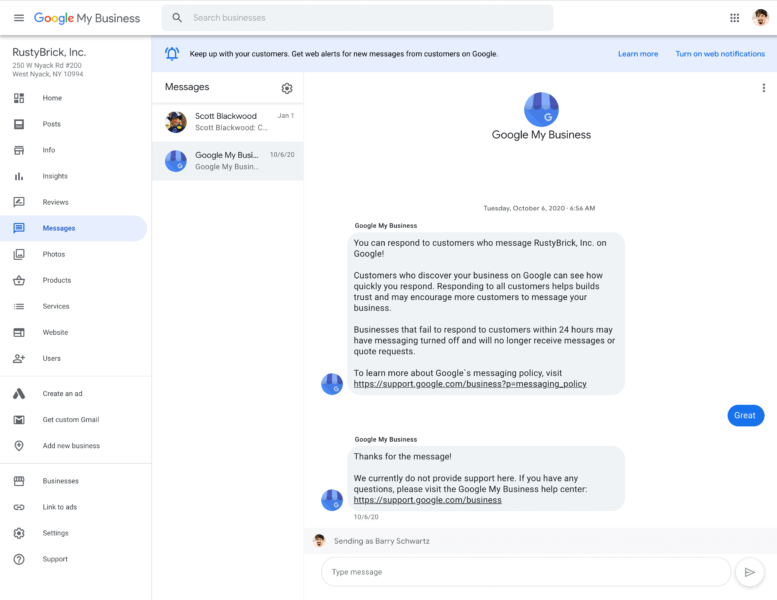Open the conversation more options menu
Image resolution: width=777 pixels, height=600 pixels.
click(764, 88)
